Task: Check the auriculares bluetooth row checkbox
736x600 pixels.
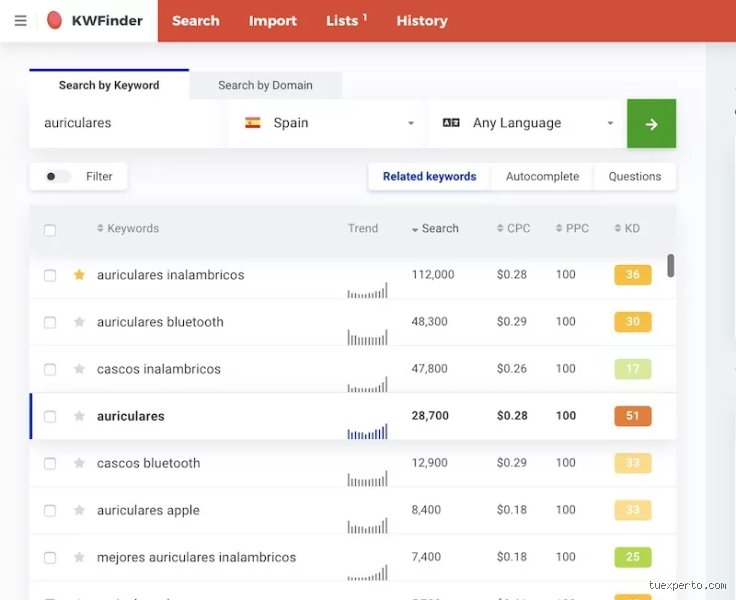Action: [x=50, y=323]
